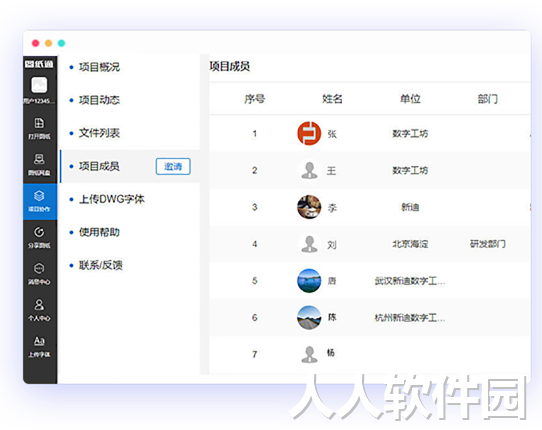
Task: Click the unit starting with 武汉
Action: (x=410, y=281)
